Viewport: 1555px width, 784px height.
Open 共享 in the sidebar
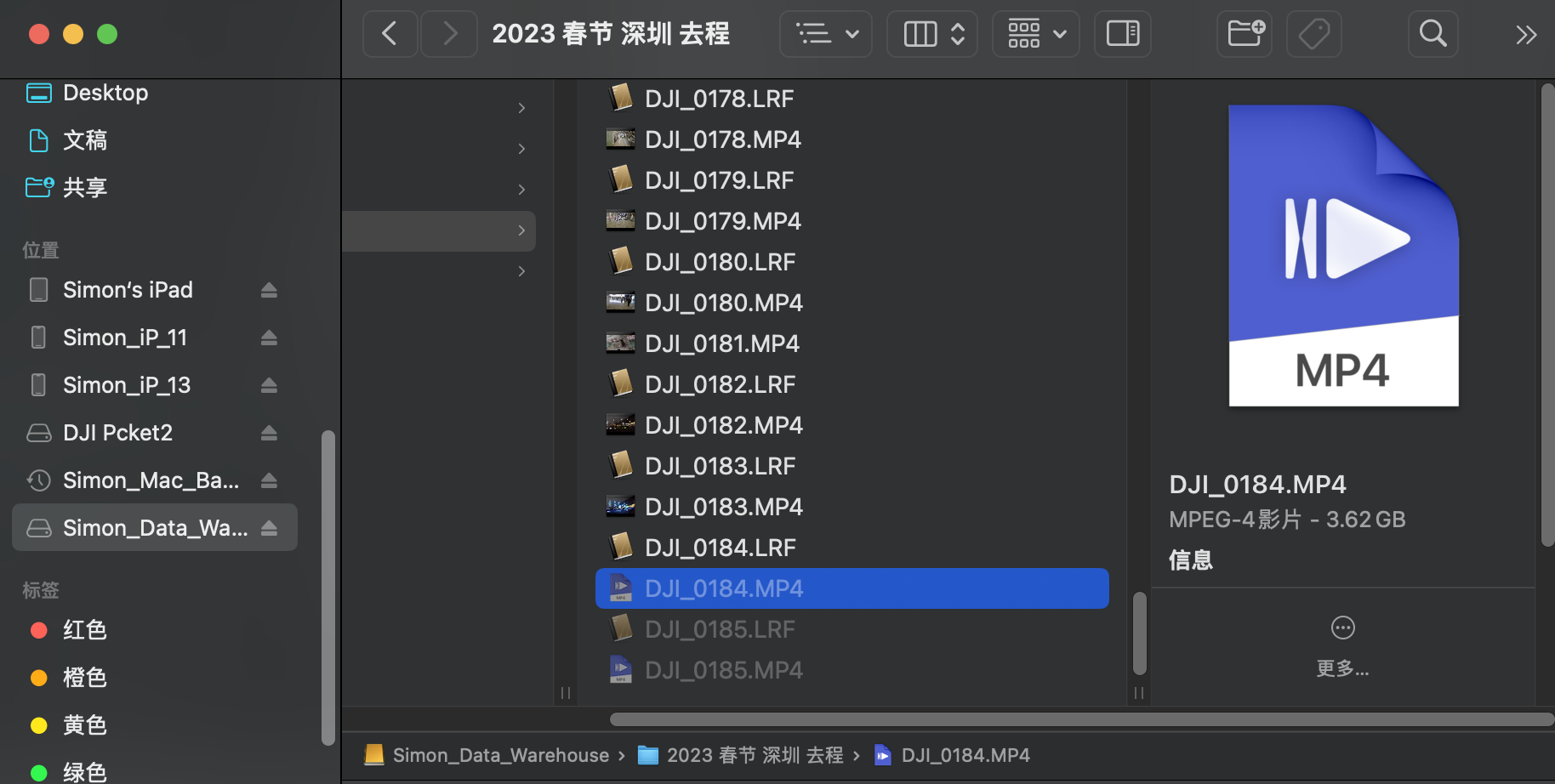[153, 187]
